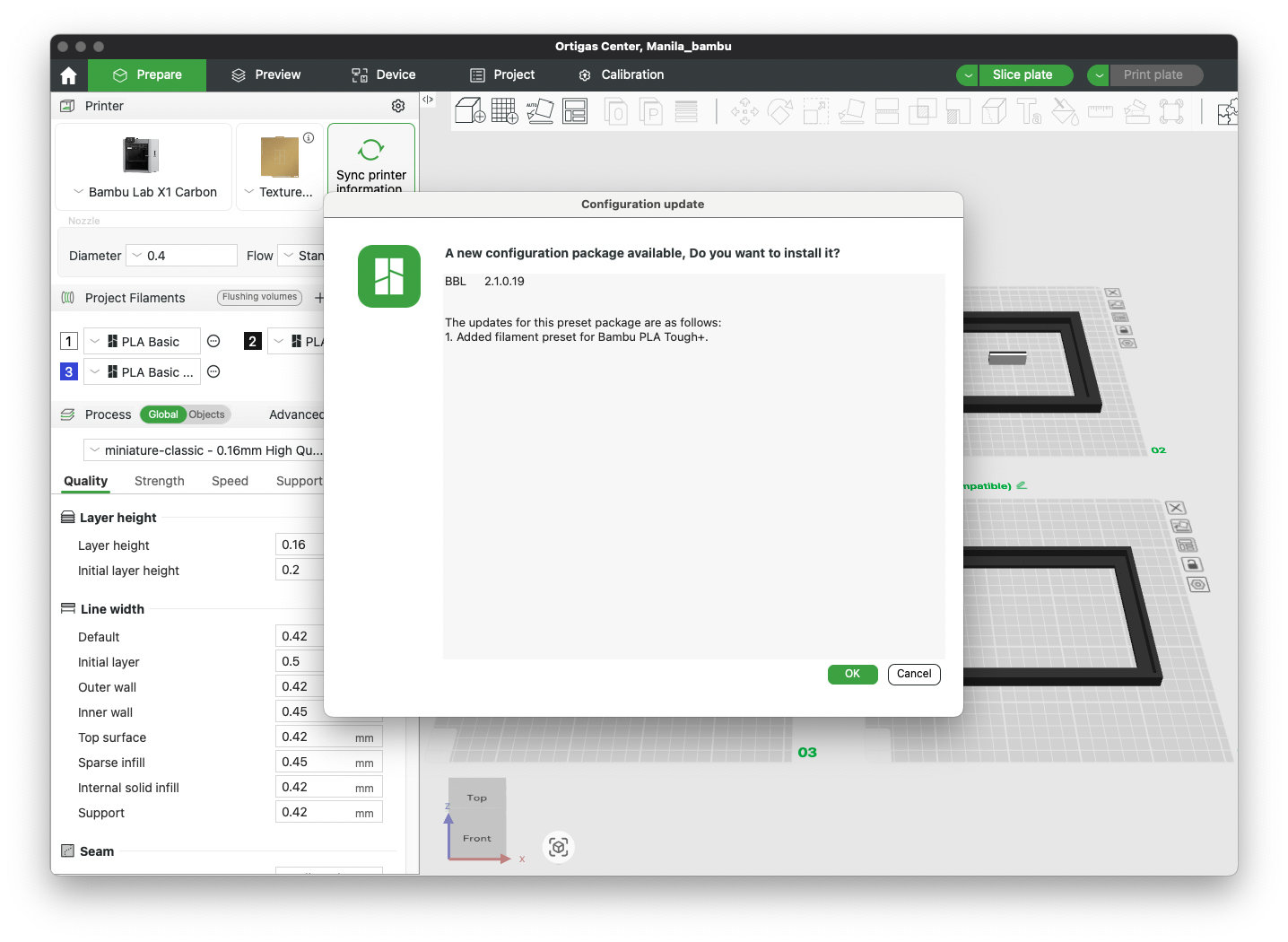1288x942 pixels.
Task: Click filament 3 blue color swatch
Action: (69, 371)
